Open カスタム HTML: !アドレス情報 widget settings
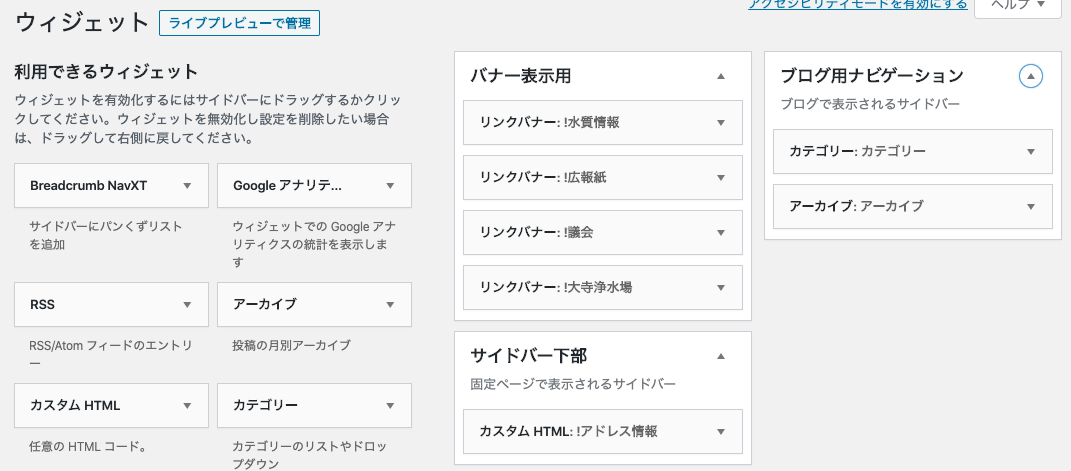This screenshot has width=1071, height=471. coord(720,432)
